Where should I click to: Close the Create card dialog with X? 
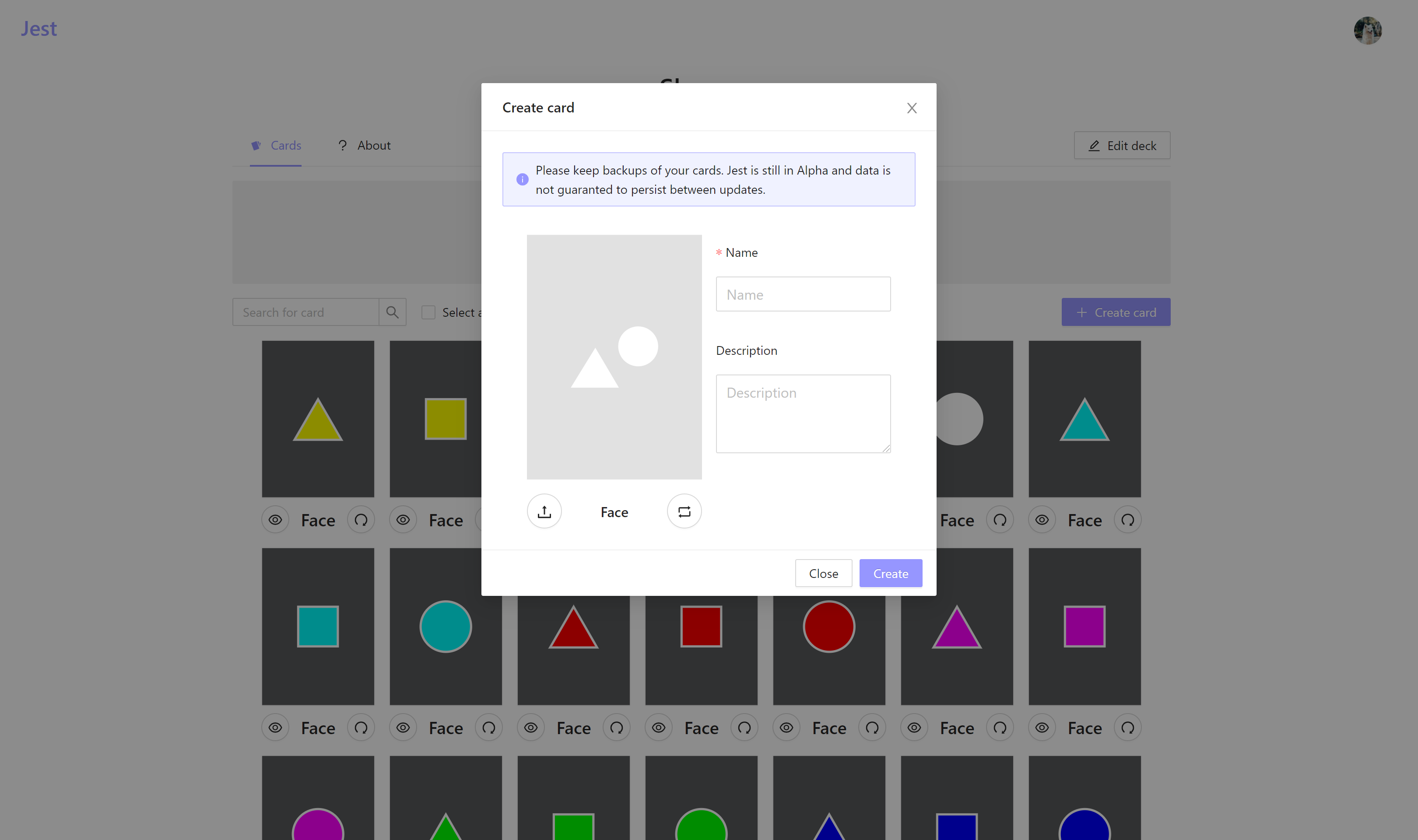coord(911,108)
